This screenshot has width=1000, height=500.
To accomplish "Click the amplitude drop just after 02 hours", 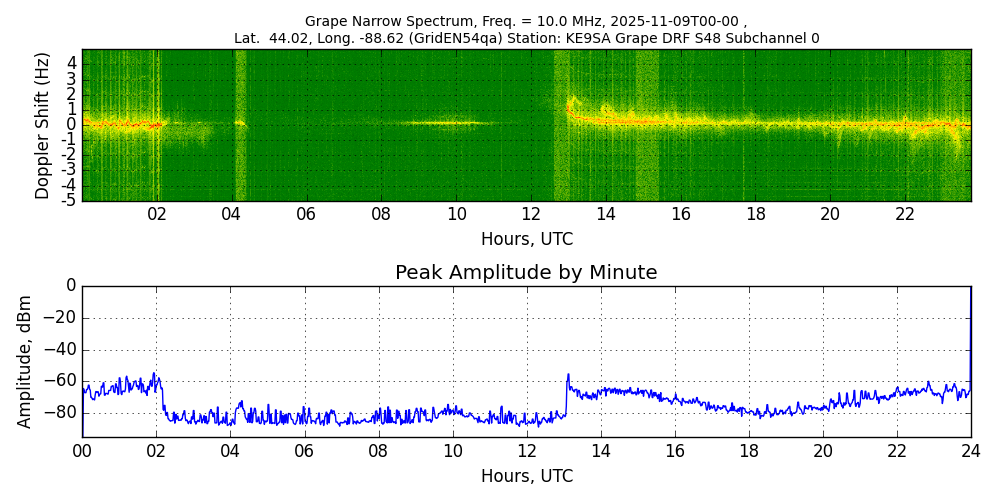I will point(163,398).
